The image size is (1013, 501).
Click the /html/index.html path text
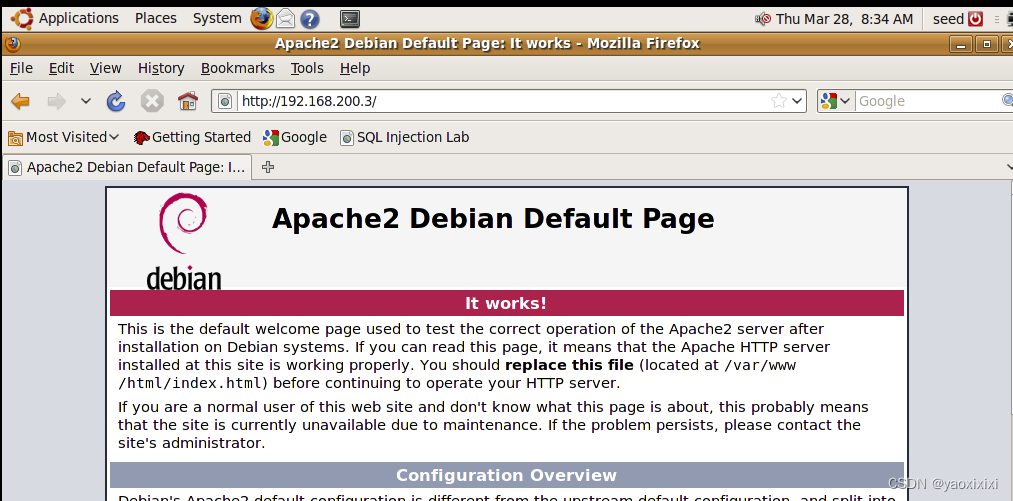click(x=189, y=383)
